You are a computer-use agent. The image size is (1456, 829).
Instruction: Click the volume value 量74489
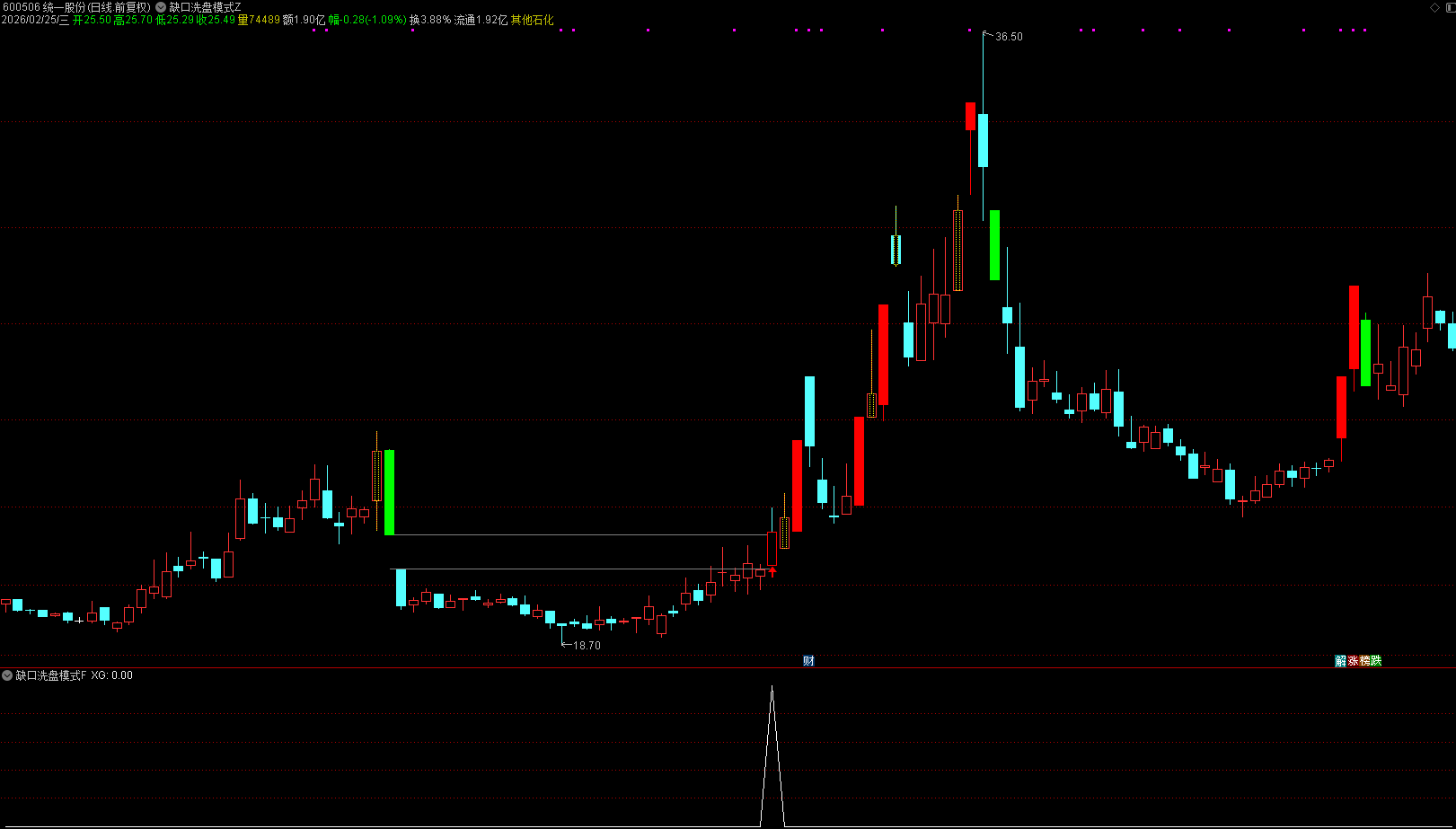(x=258, y=20)
